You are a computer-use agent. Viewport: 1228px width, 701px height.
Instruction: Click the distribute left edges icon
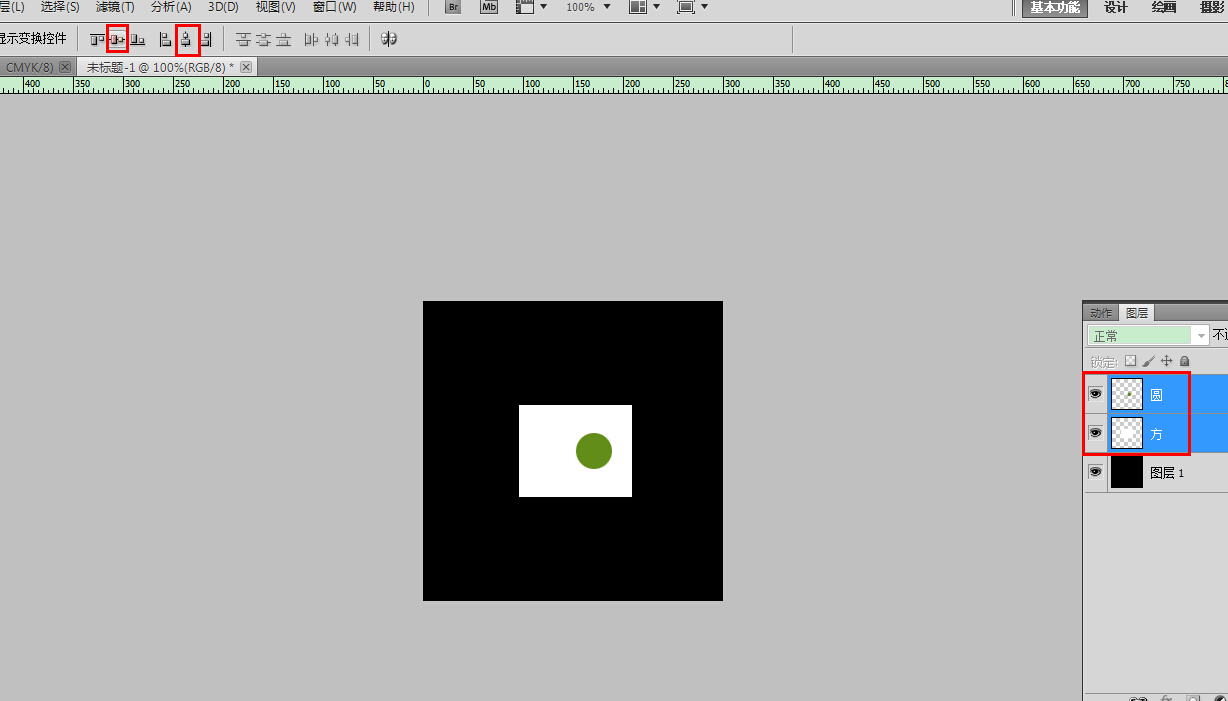pyautogui.click(x=311, y=40)
